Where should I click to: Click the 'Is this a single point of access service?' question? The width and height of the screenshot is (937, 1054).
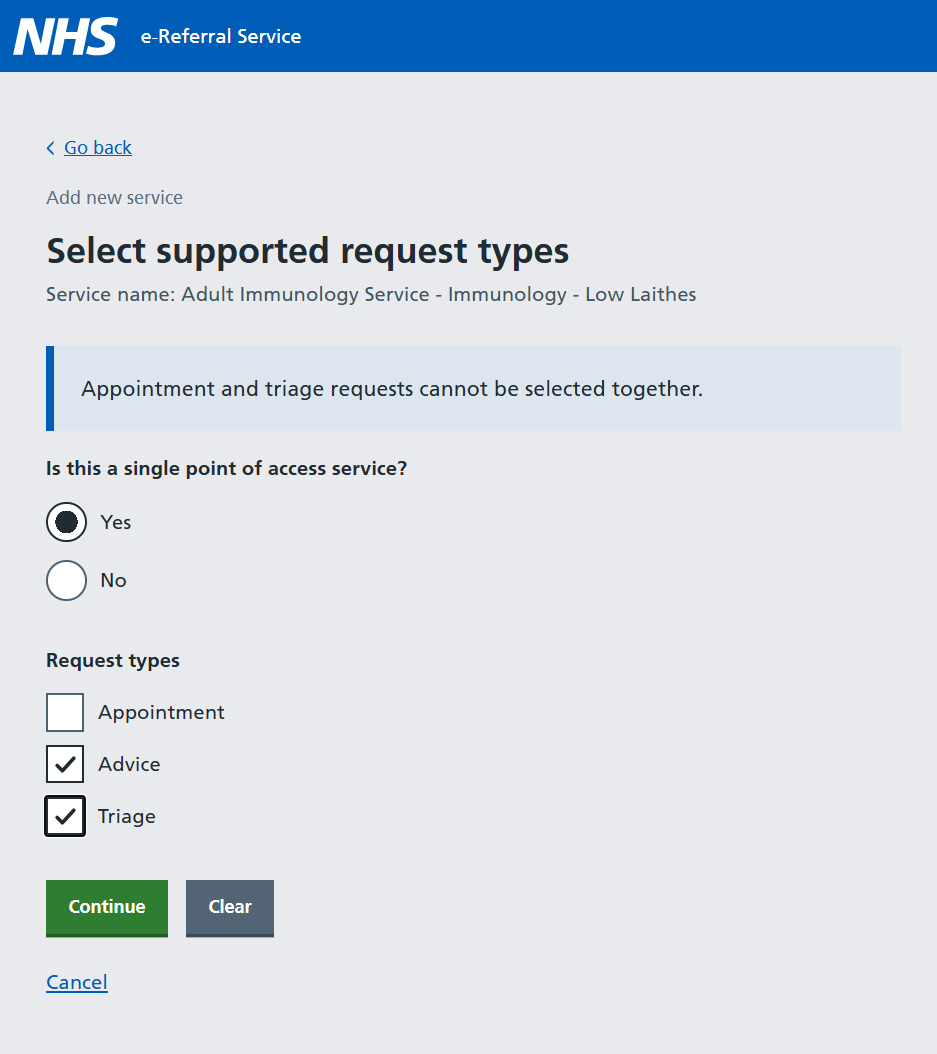pos(227,469)
